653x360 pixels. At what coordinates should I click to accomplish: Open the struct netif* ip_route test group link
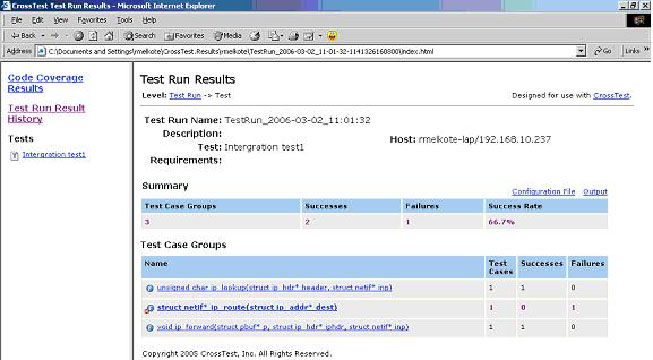(247, 308)
